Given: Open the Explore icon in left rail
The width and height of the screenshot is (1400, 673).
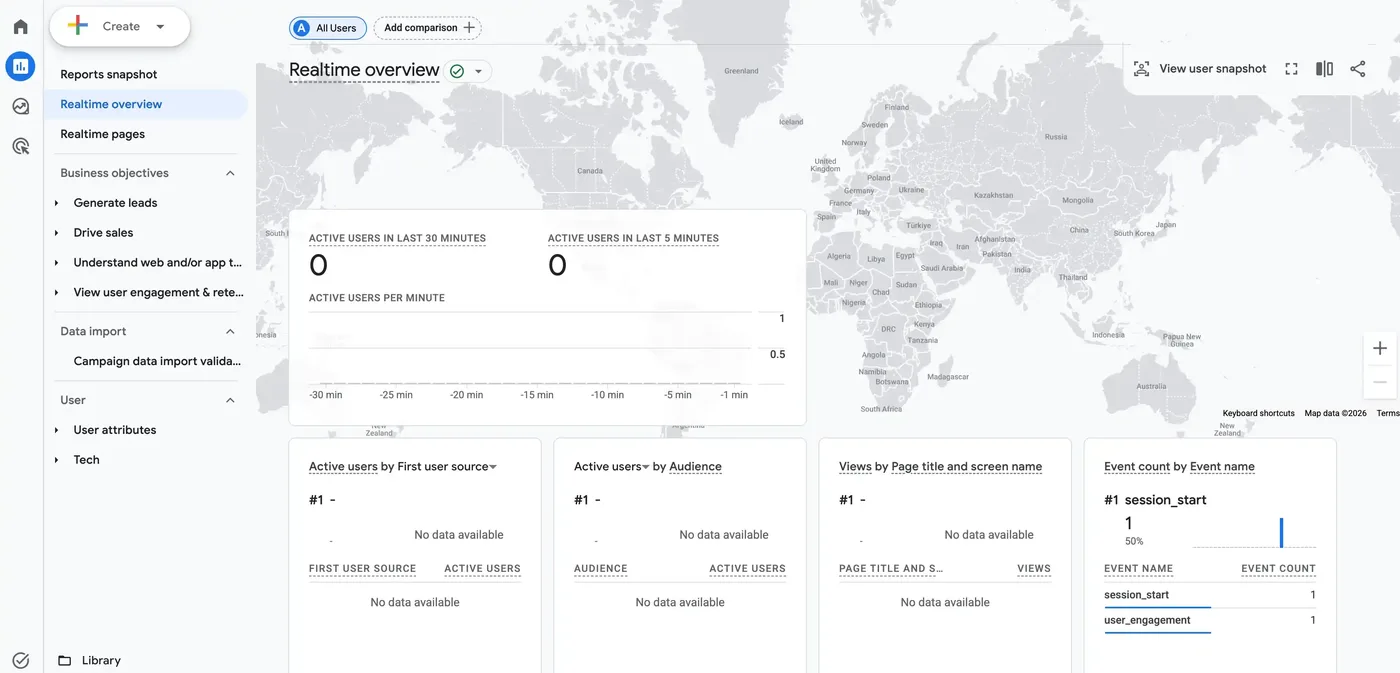Looking at the screenshot, I should [20, 106].
